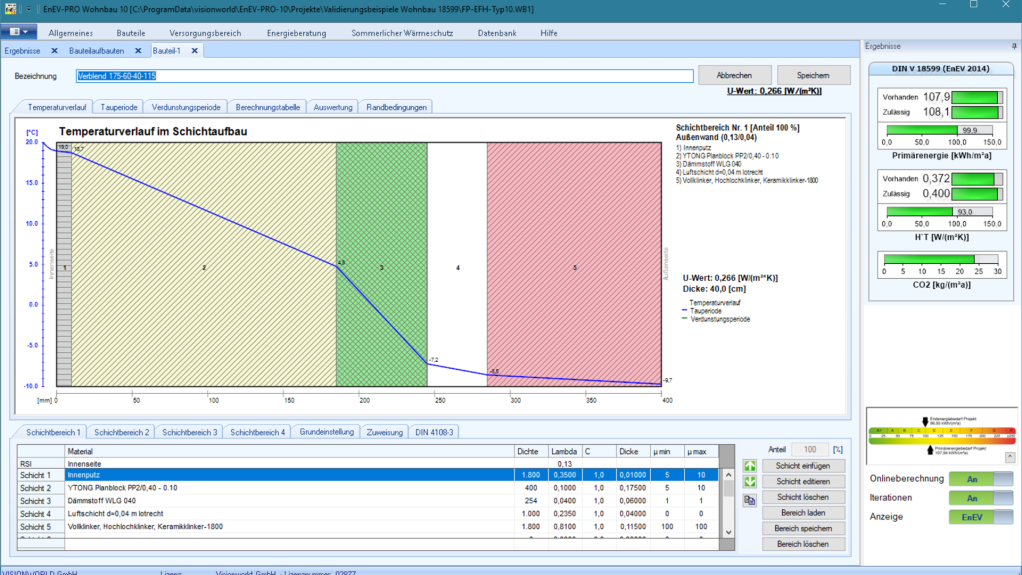Close the Bauteil-1 tab
The image size is (1022, 575).
coord(194,50)
